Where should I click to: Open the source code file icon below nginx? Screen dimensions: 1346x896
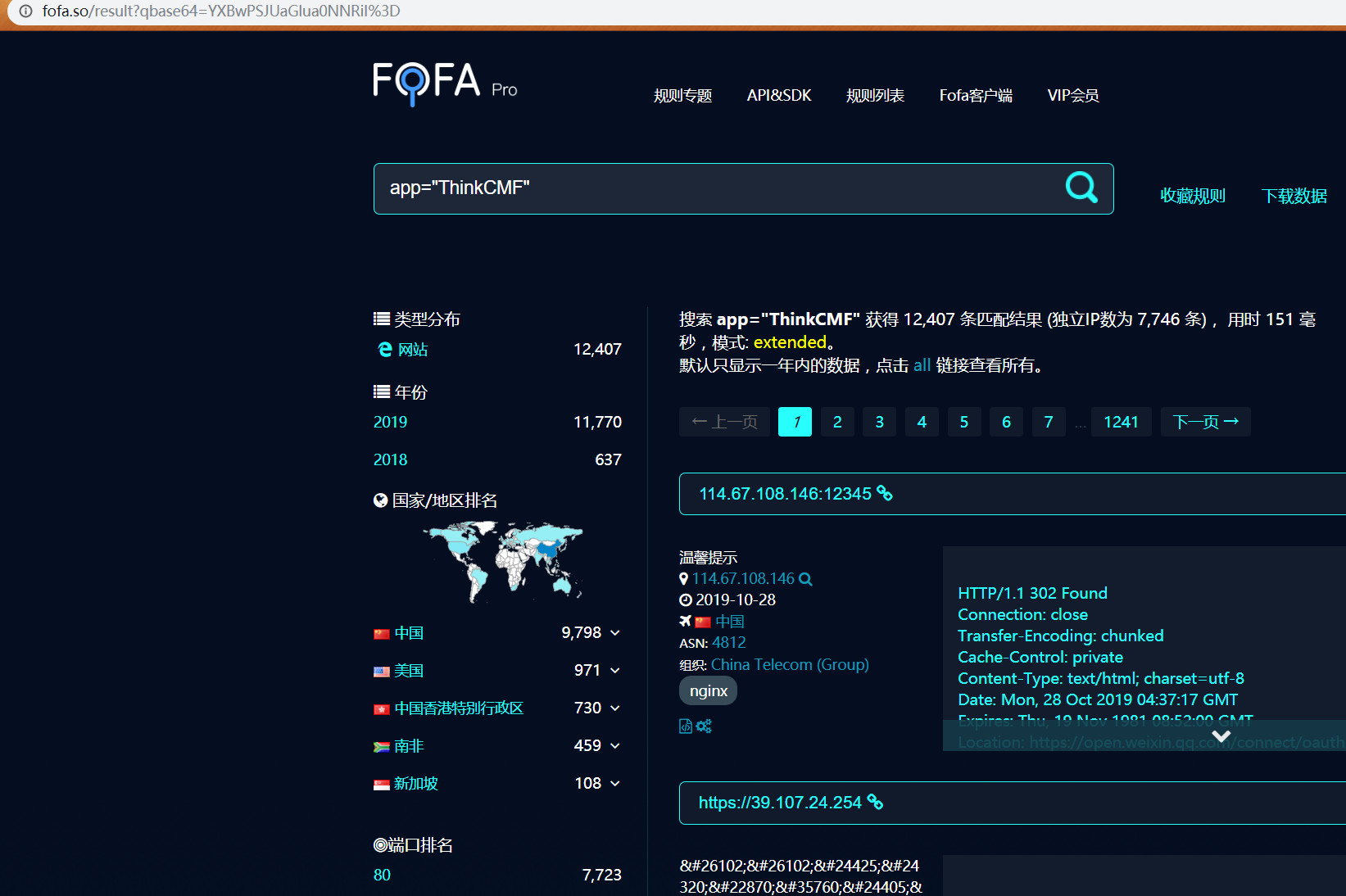tap(686, 726)
